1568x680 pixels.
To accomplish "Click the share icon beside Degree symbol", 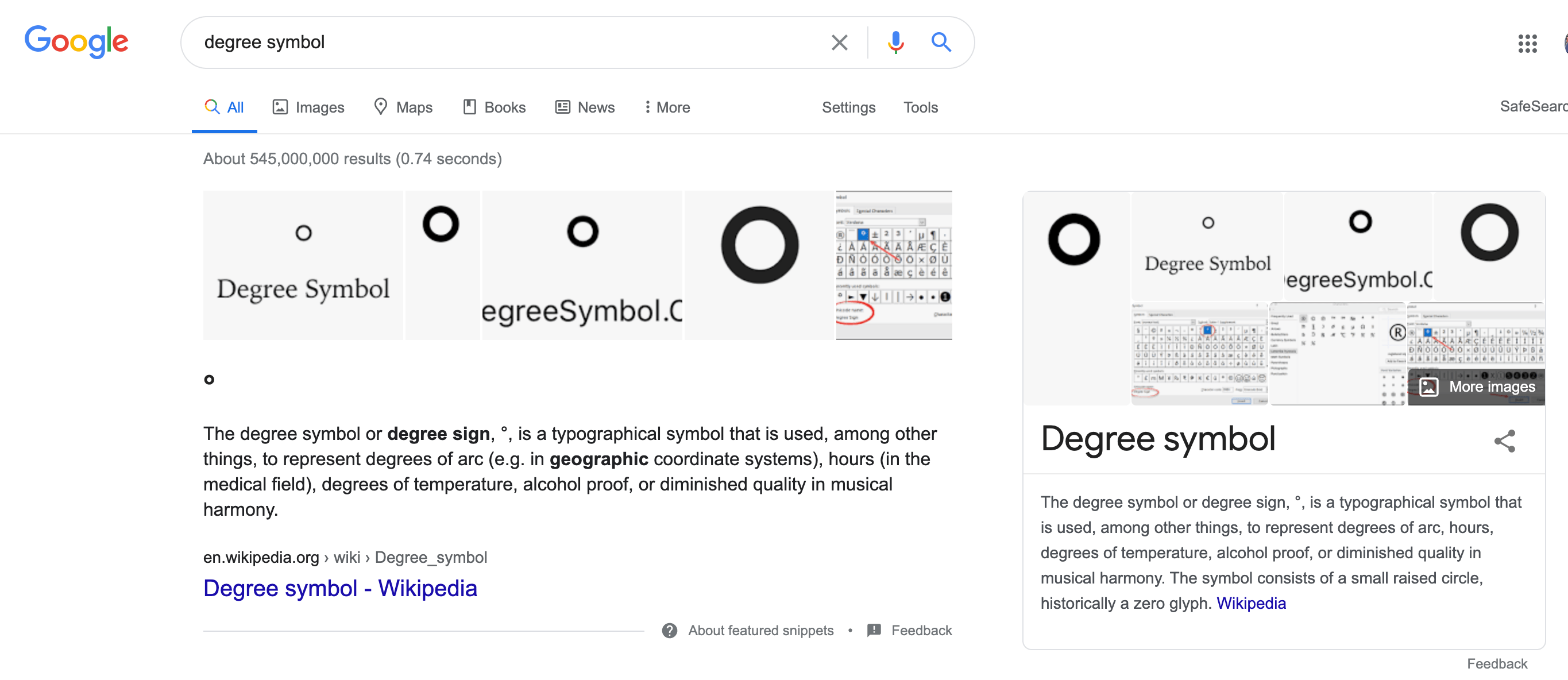I will pos(1504,441).
